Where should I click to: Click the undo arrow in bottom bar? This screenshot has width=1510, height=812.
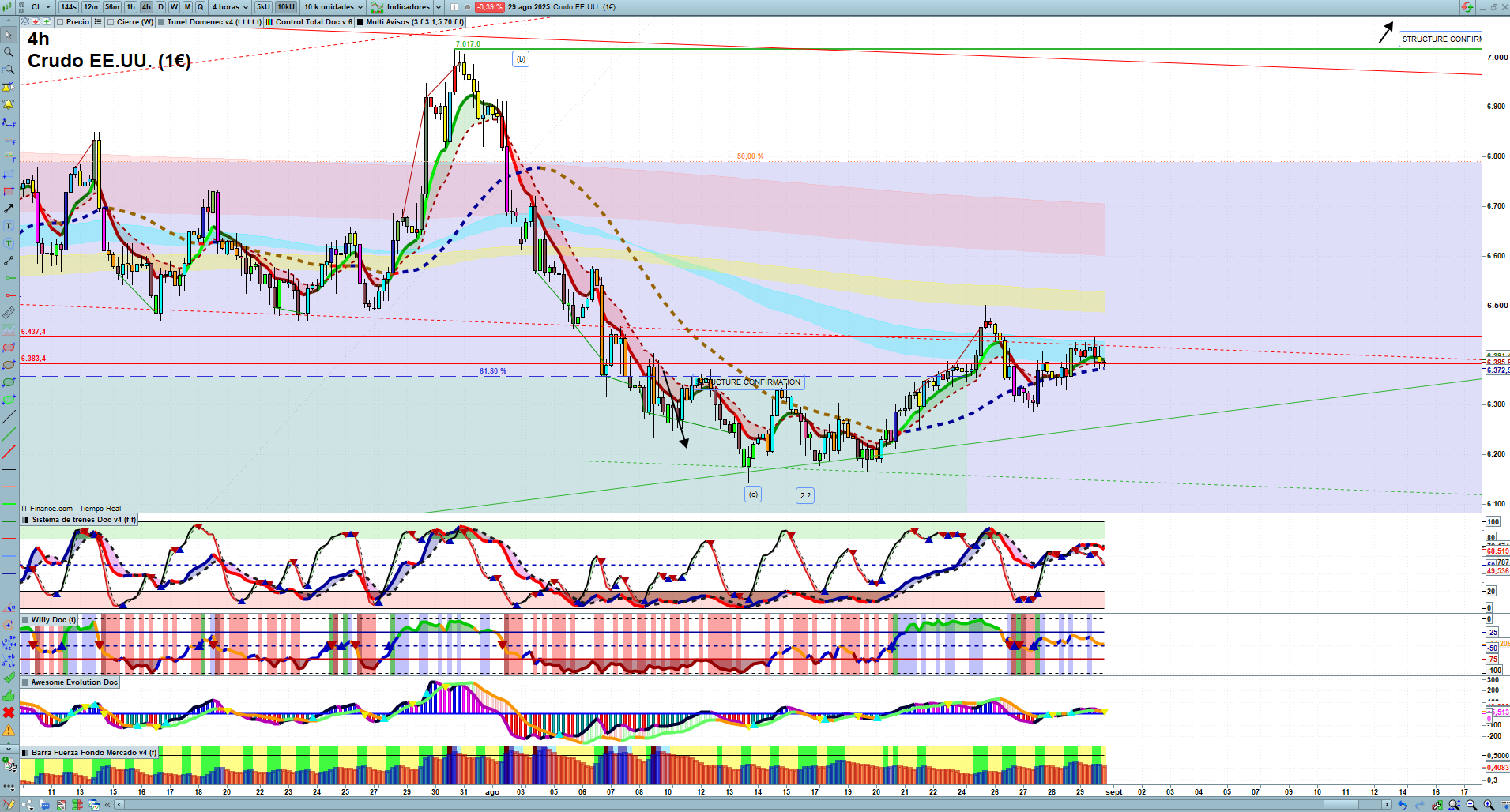(x=1402, y=805)
